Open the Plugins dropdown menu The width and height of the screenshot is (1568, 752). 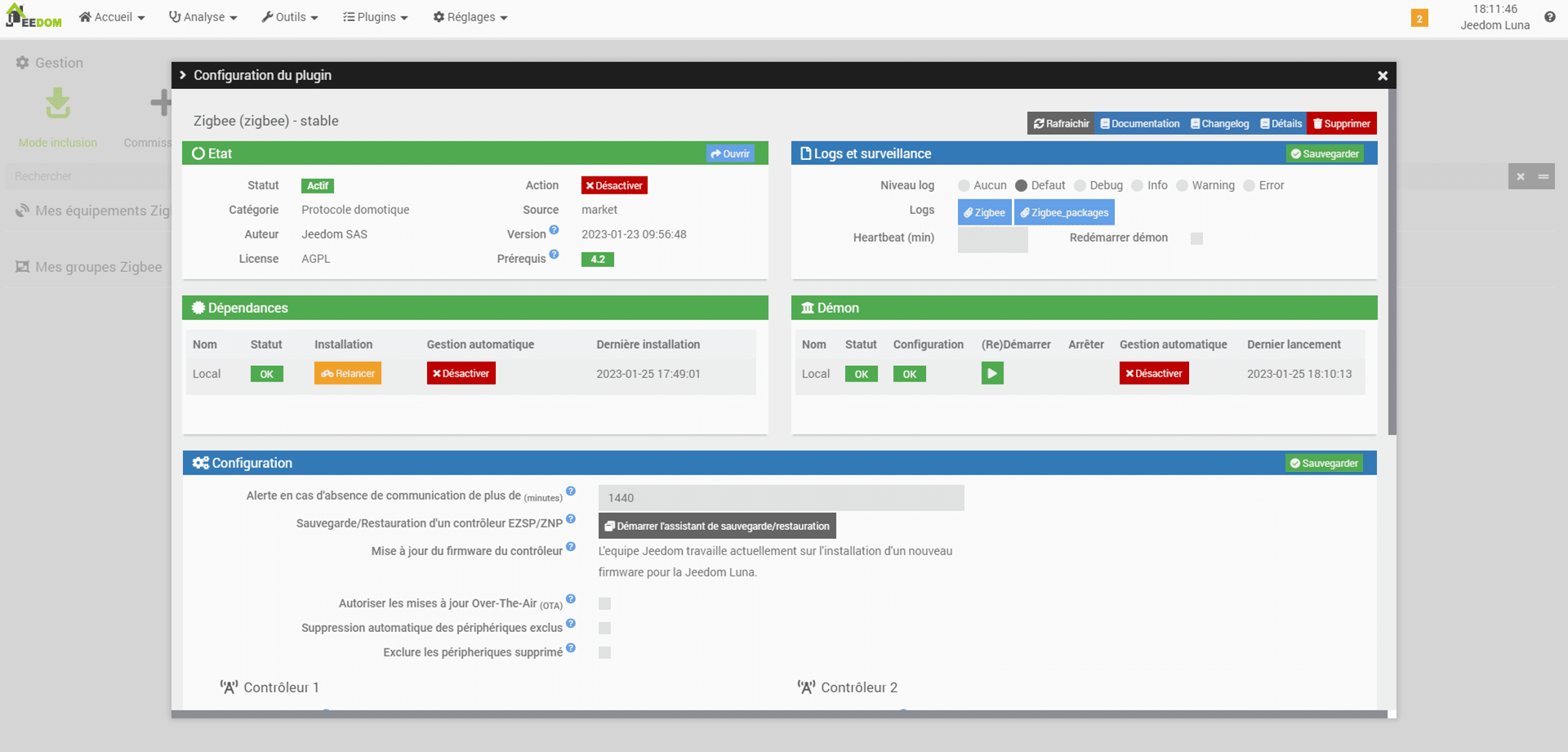click(x=376, y=17)
